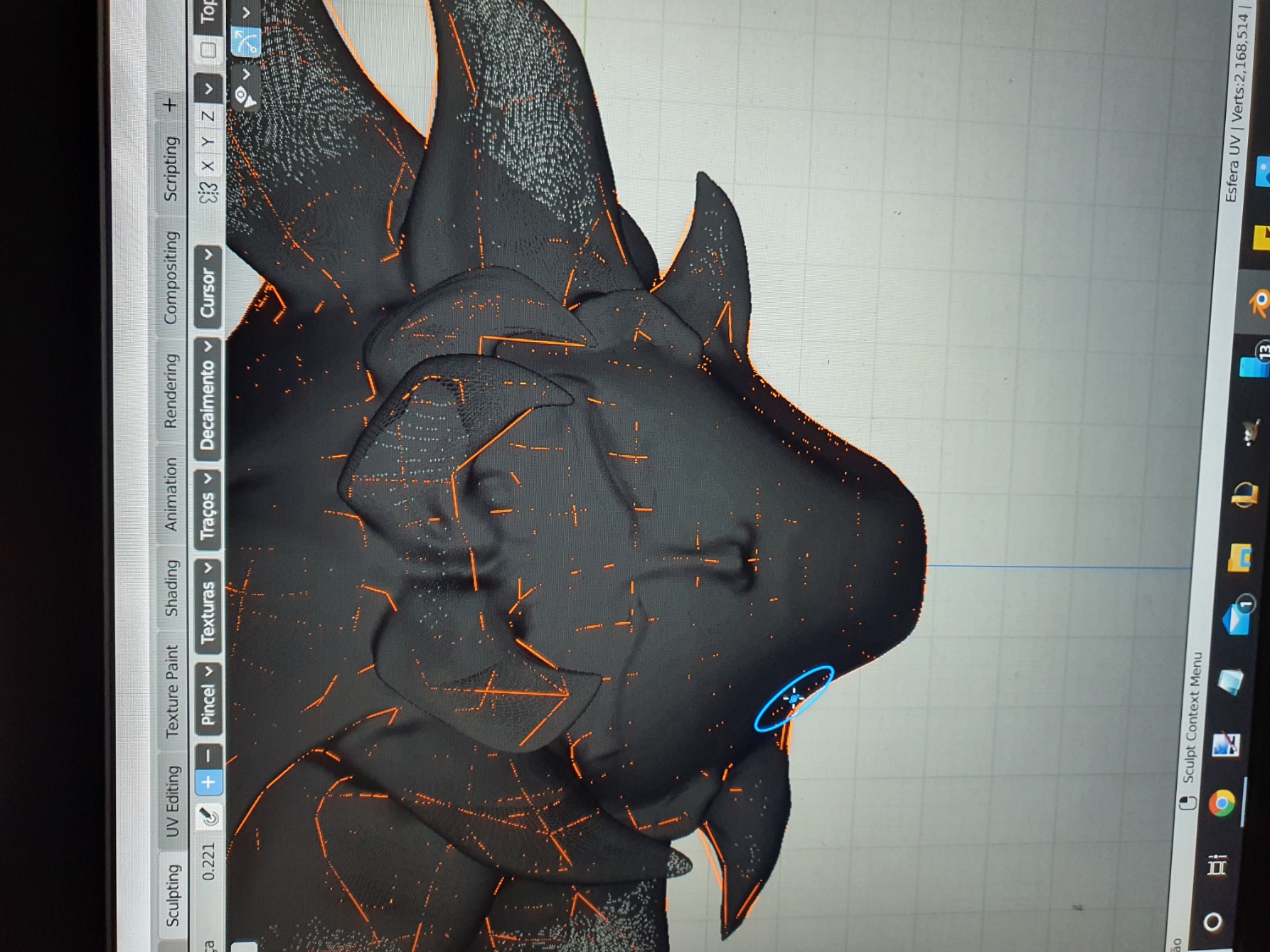Switch to the Texture Paint workspace tab

(173, 691)
